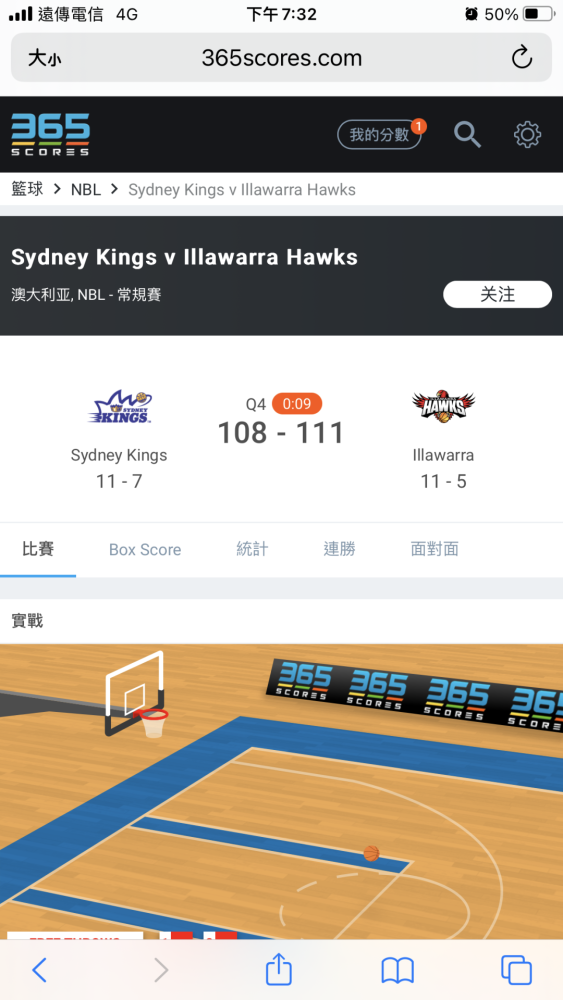The height and width of the screenshot is (1000, 563).
Task: Switch to the Box Score tab
Action: click(x=145, y=550)
